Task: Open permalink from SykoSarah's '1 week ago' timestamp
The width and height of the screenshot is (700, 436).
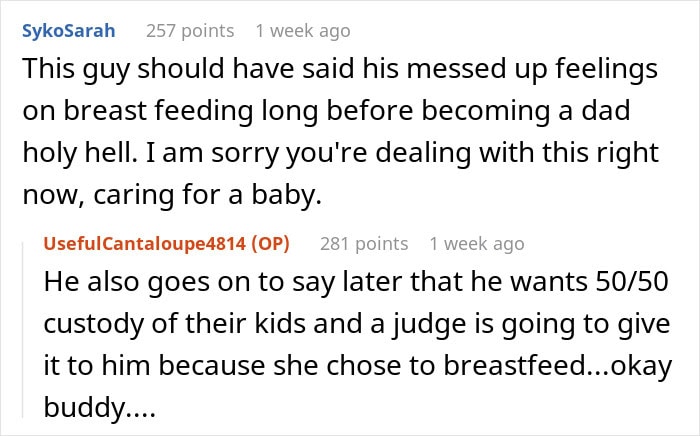Action: 303,31
